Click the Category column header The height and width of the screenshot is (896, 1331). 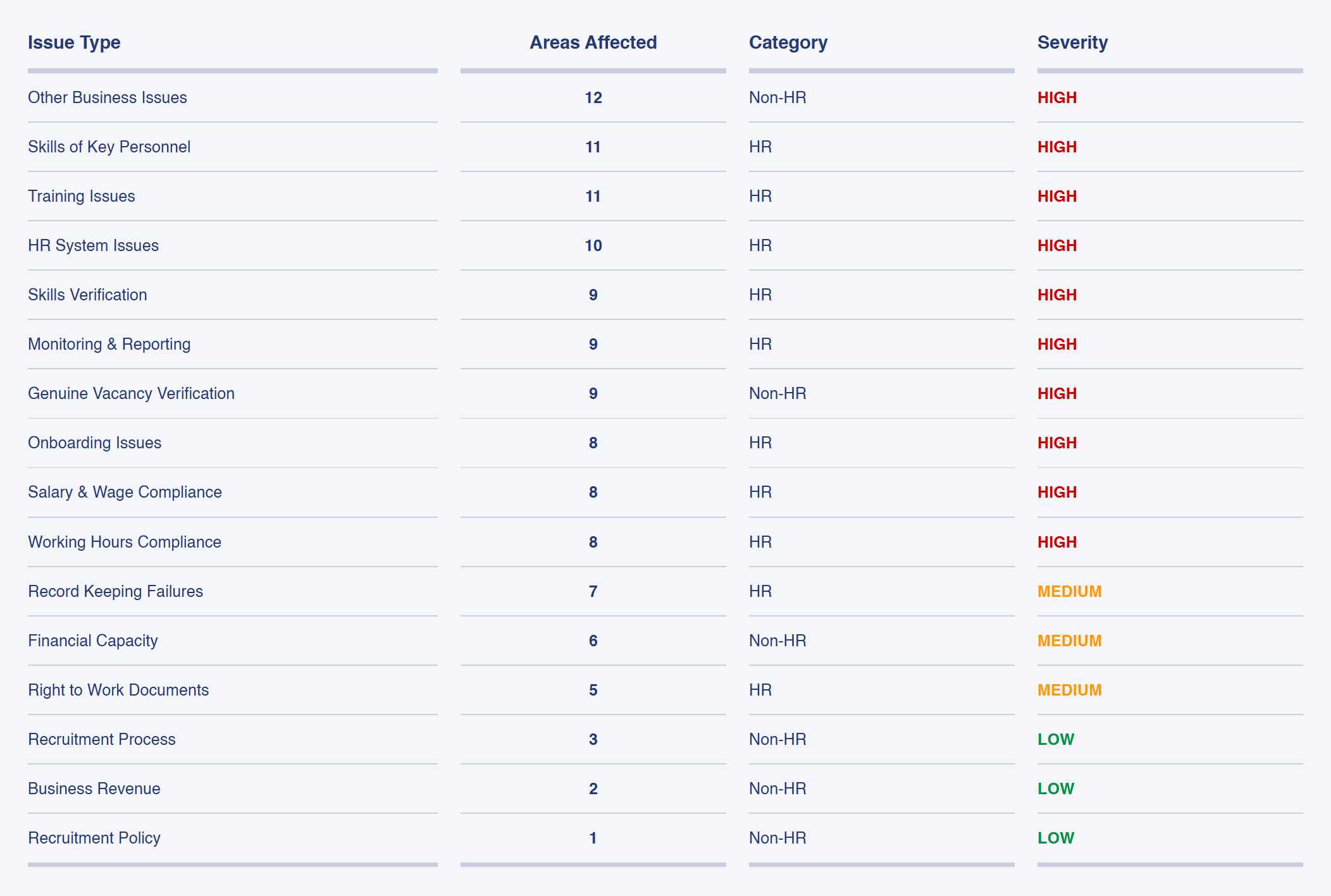point(788,42)
